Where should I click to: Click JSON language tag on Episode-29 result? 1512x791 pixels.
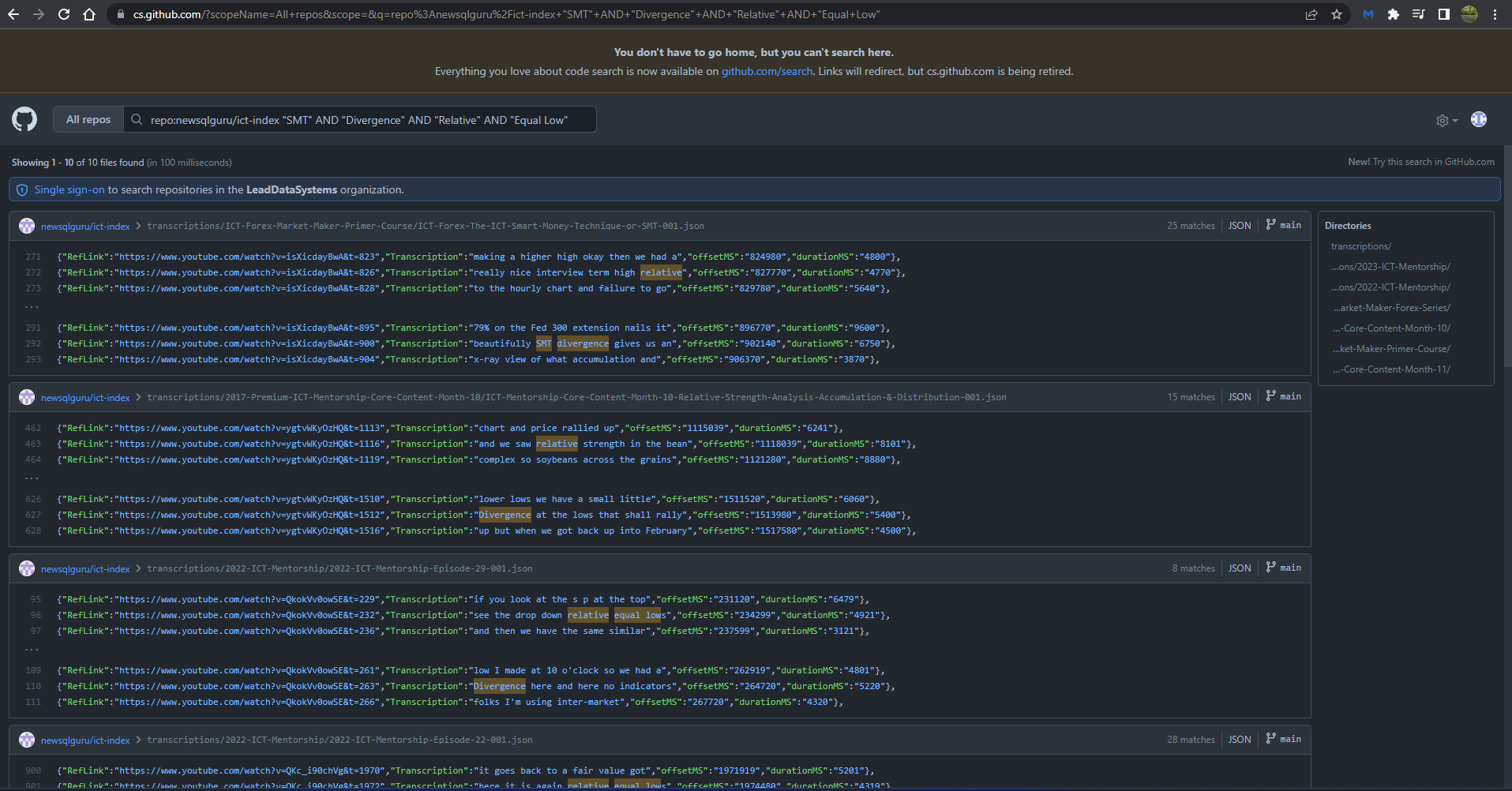coord(1240,568)
